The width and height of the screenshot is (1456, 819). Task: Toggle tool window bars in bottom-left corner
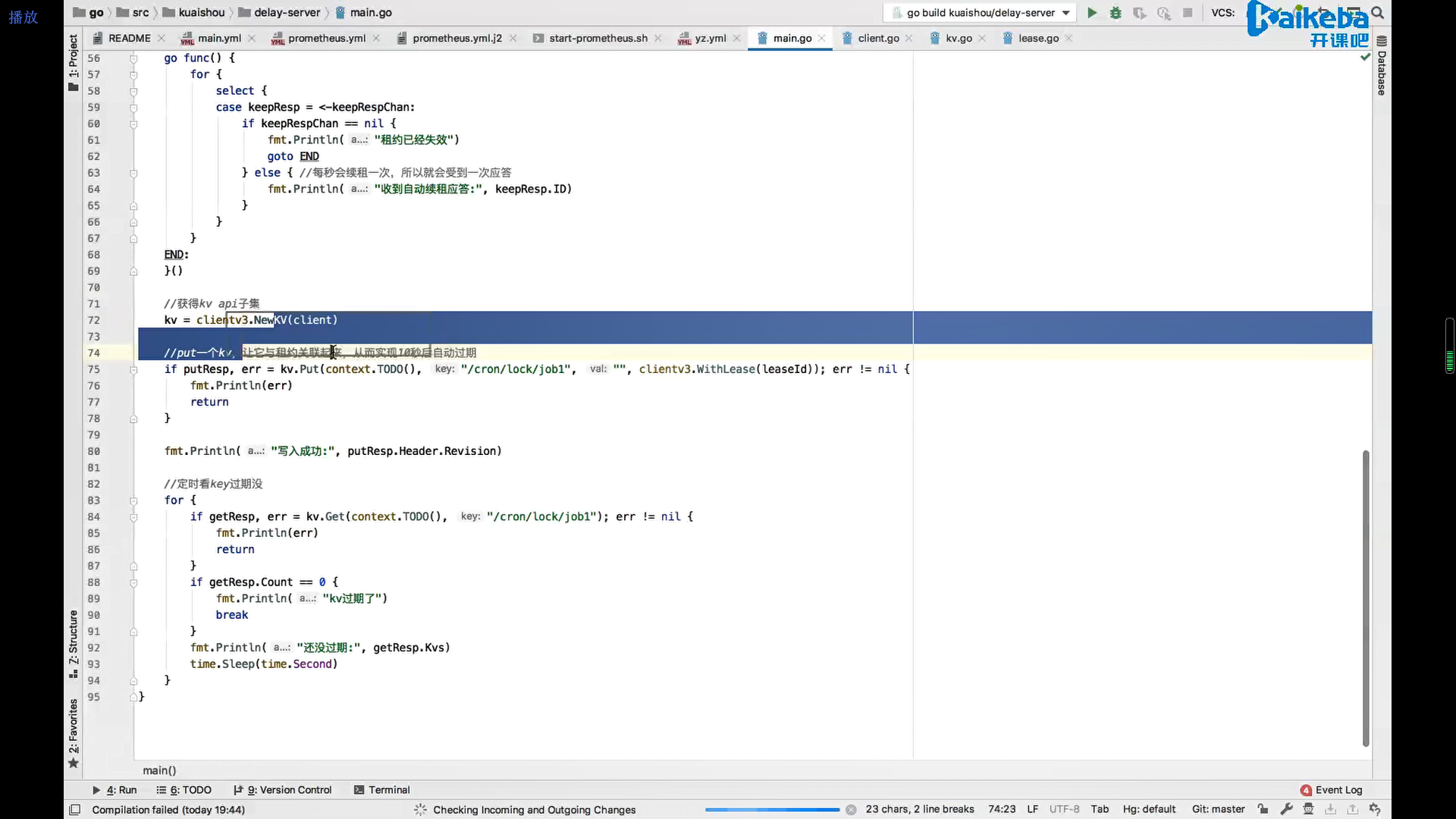point(74,810)
